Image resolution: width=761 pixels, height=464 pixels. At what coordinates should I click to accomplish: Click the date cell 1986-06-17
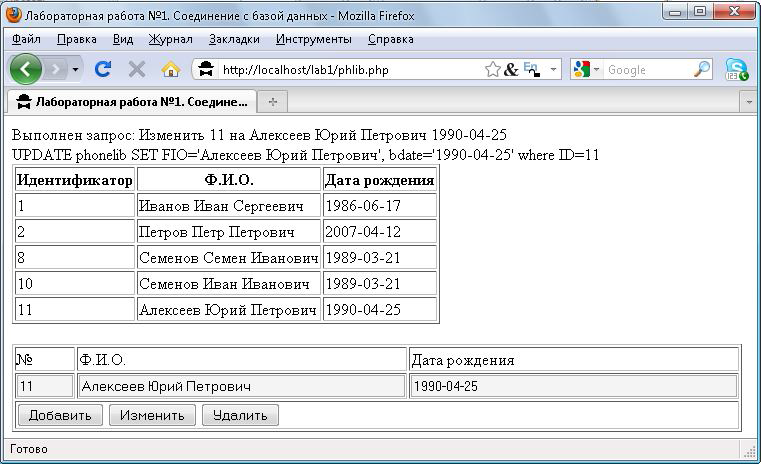[x=380, y=206]
